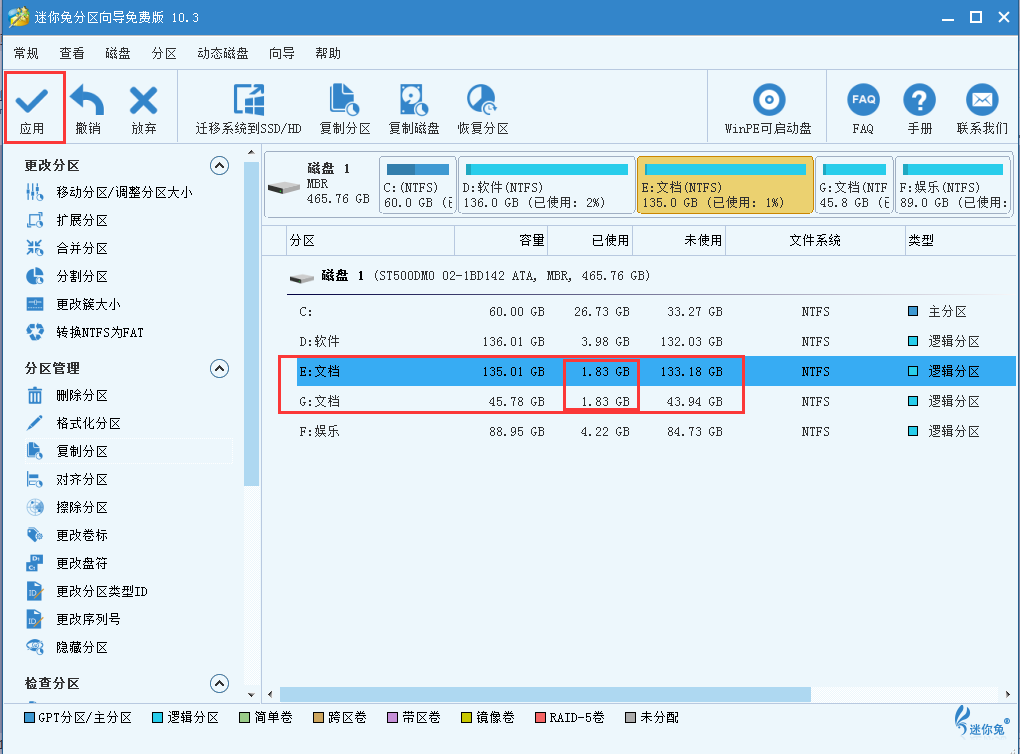Select 移动分区/调整分区大小 in sidebar
The height and width of the screenshot is (754, 1020).
(x=109, y=192)
